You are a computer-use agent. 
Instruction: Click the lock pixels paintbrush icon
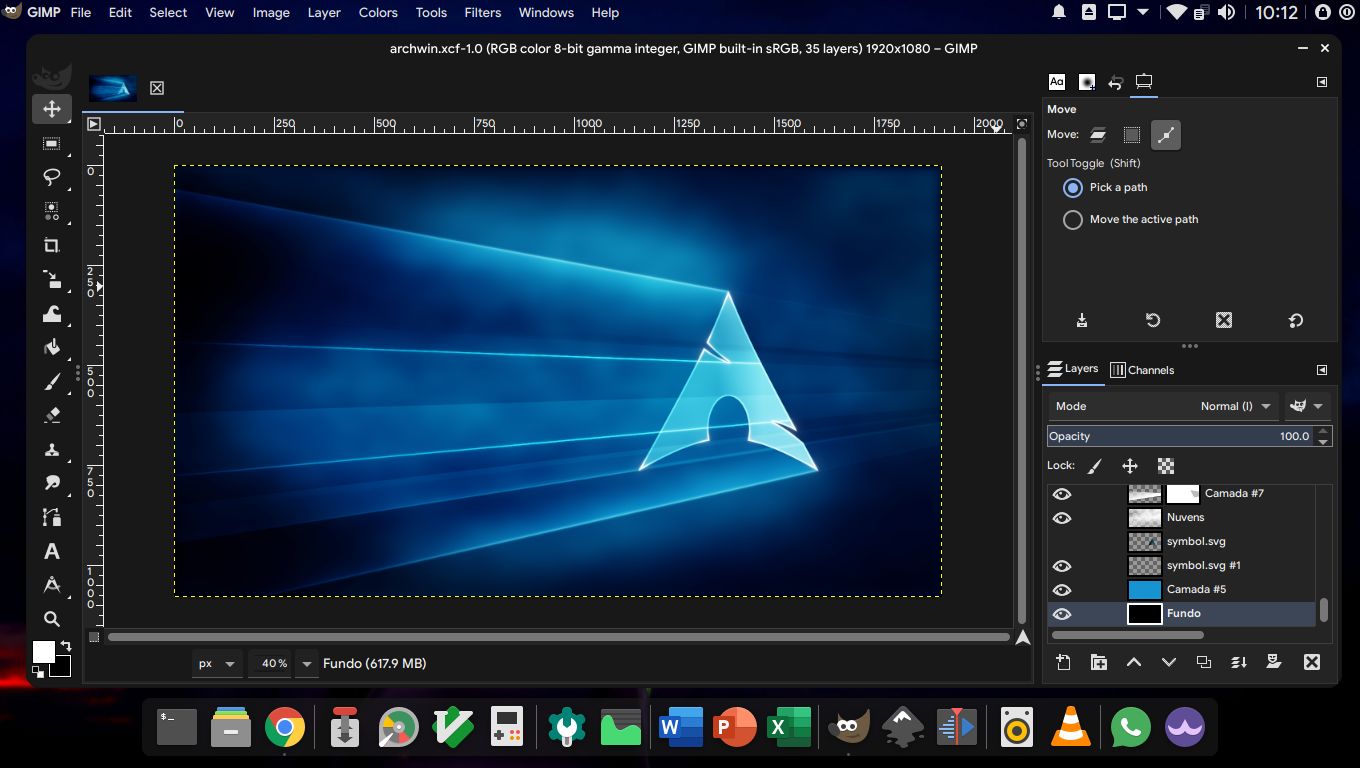(x=1095, y=466)
